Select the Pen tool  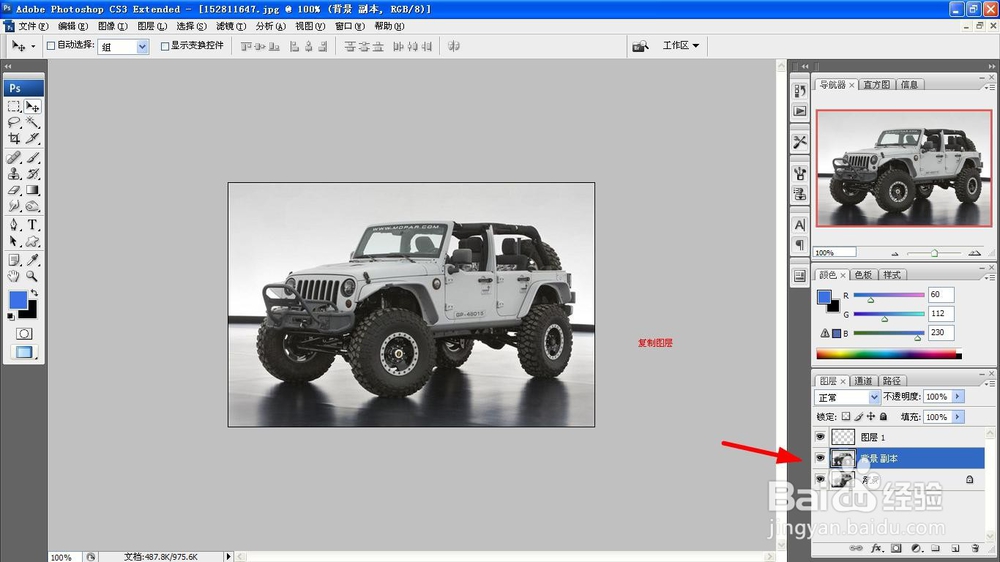pyautogui.click(x=14, y=225)
